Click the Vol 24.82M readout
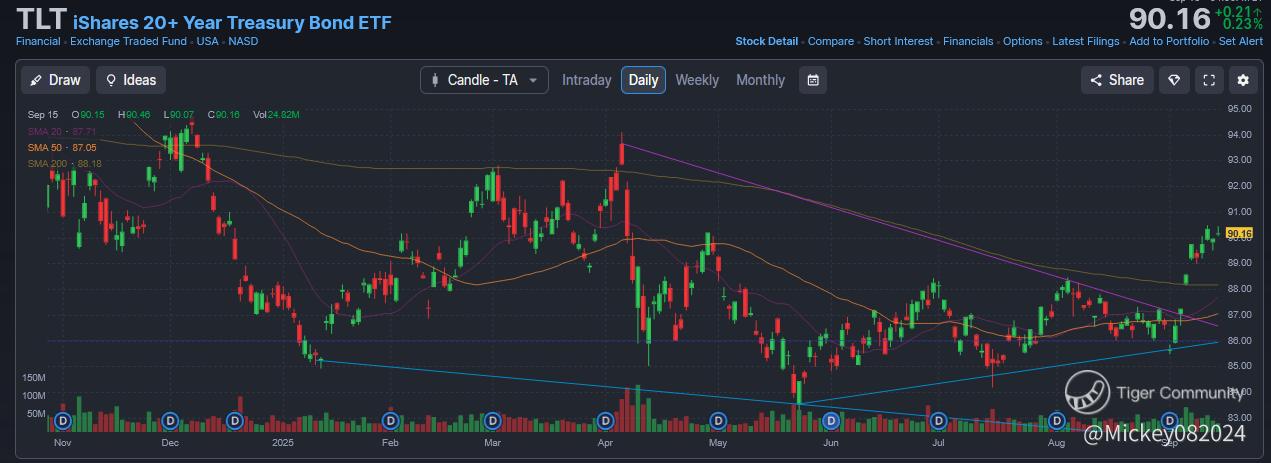Screen dimensions: 1271x463 pos(277,115)
